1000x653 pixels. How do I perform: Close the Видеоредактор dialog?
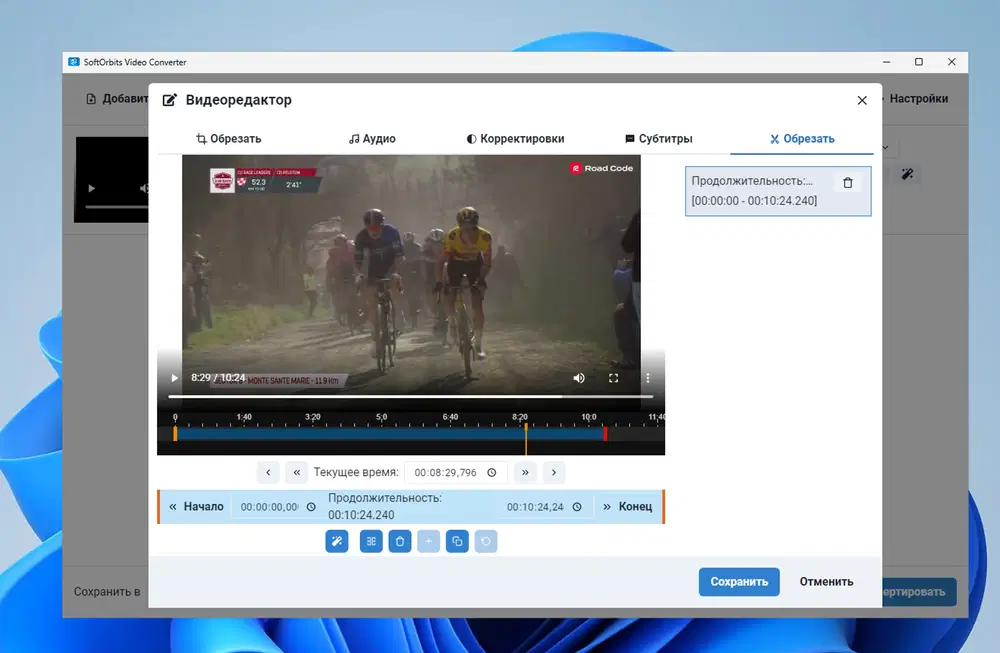coord(862,100)
